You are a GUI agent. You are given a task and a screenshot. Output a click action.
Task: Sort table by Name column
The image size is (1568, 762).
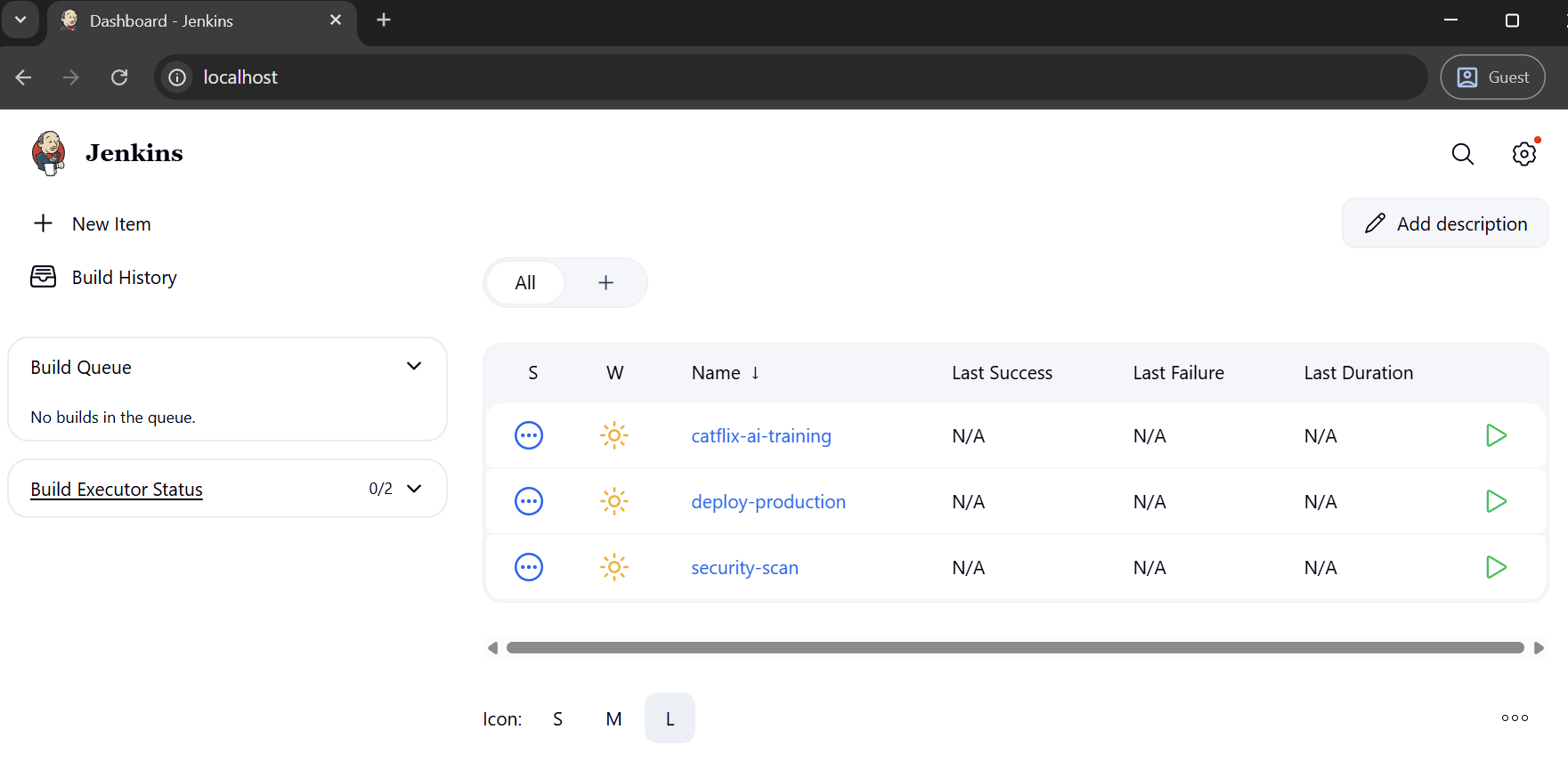pyautogui.click(x=726, y=373)
